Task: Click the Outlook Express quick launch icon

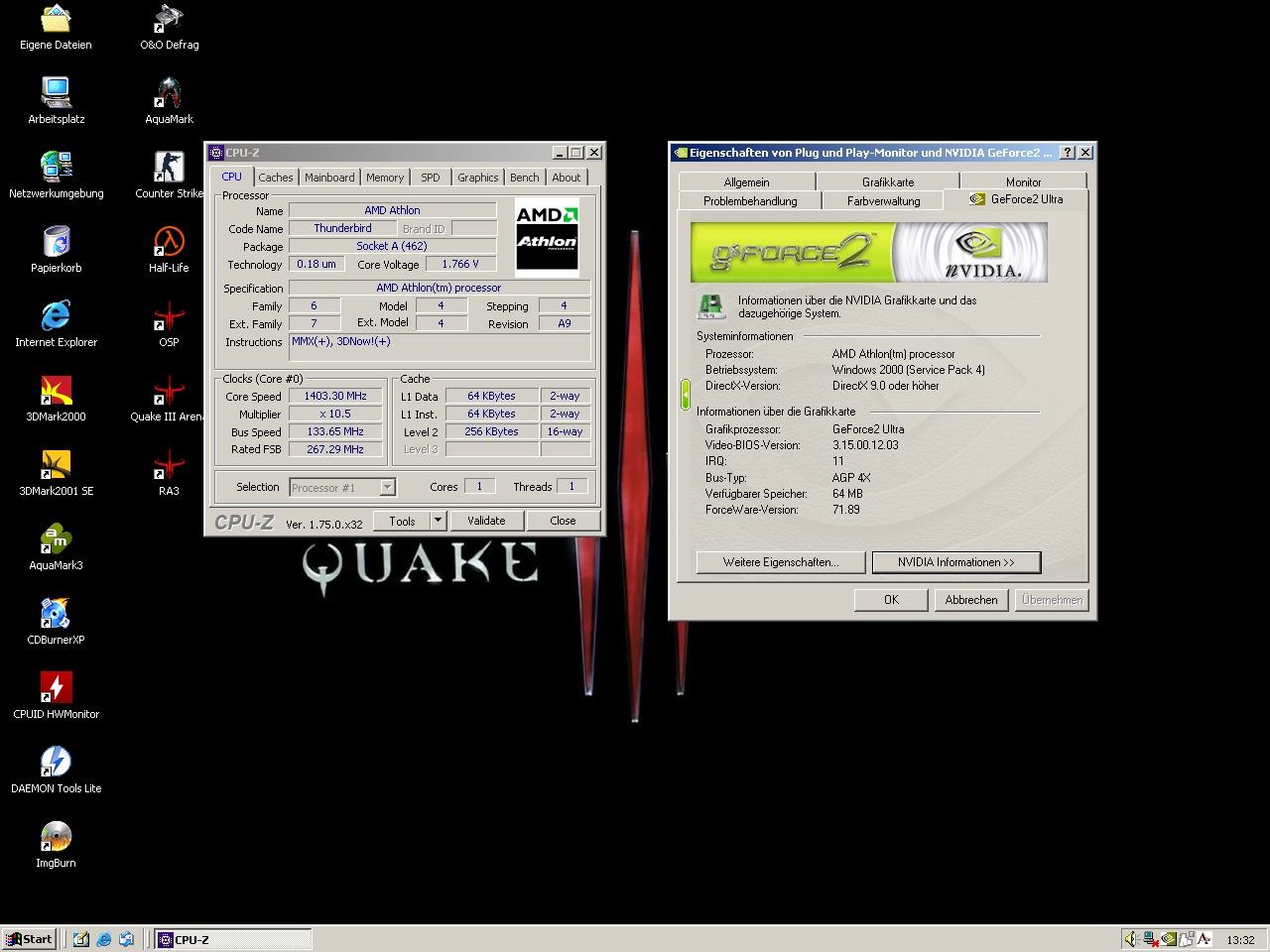Action: [127, 939]
